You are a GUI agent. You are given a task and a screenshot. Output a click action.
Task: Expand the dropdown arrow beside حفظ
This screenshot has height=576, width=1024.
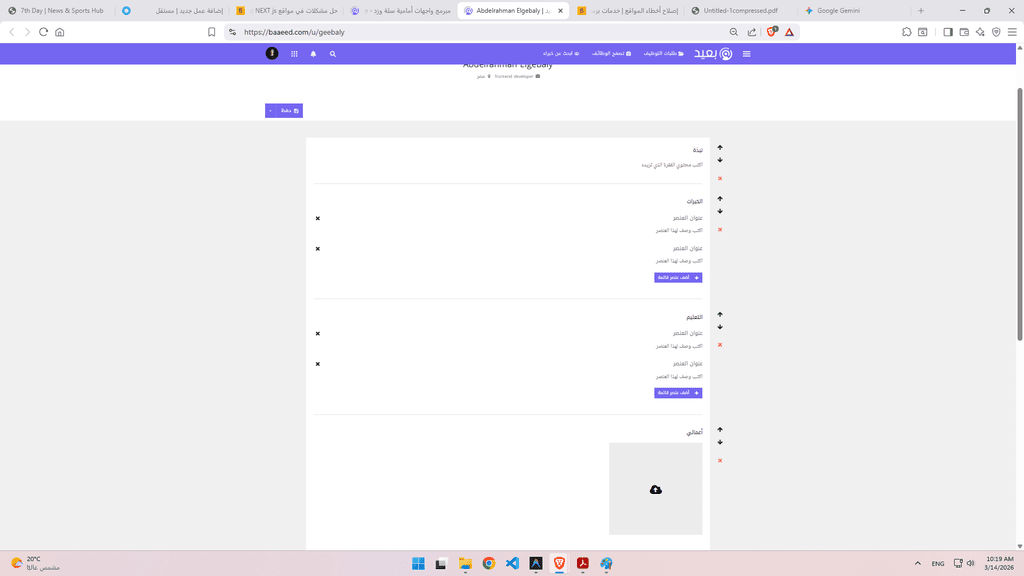[x=271, y=111]
